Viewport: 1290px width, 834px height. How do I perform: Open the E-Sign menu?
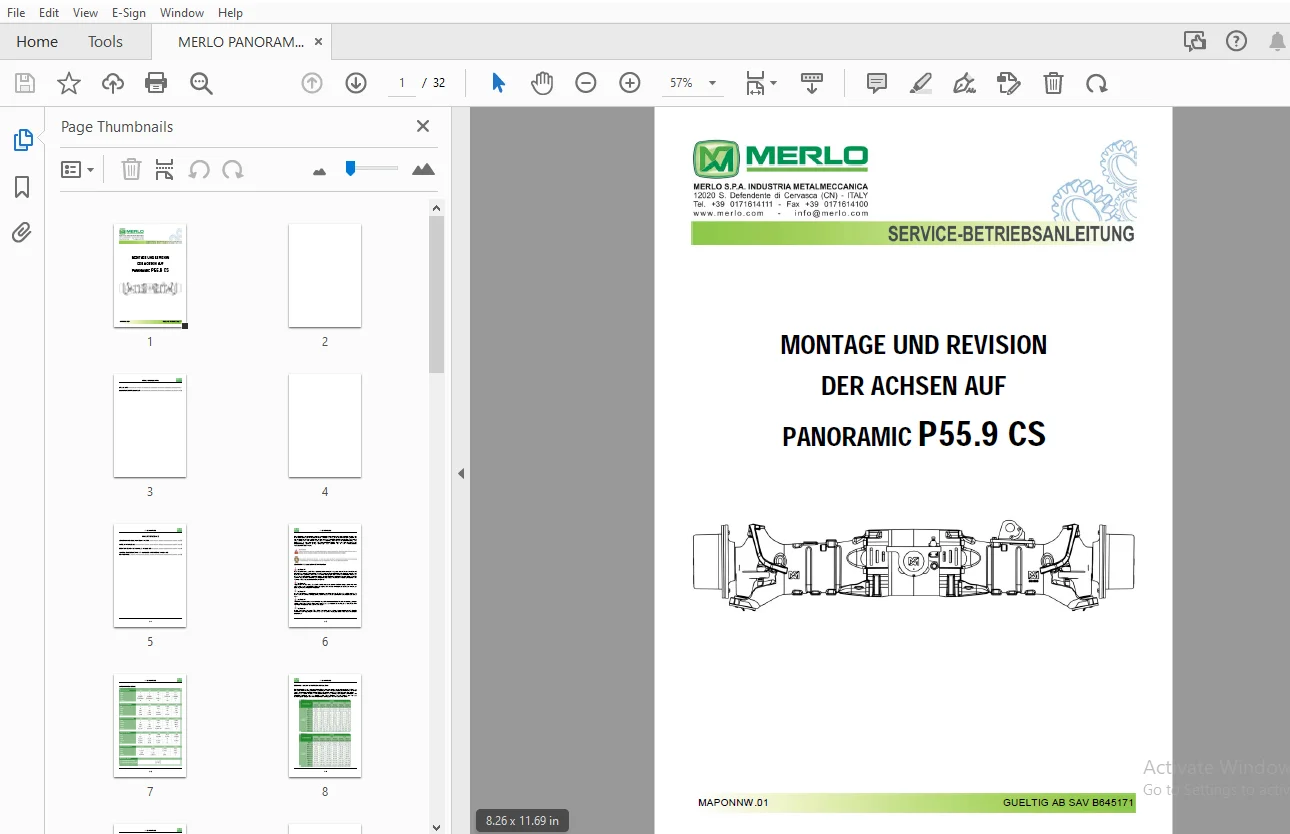129,13
